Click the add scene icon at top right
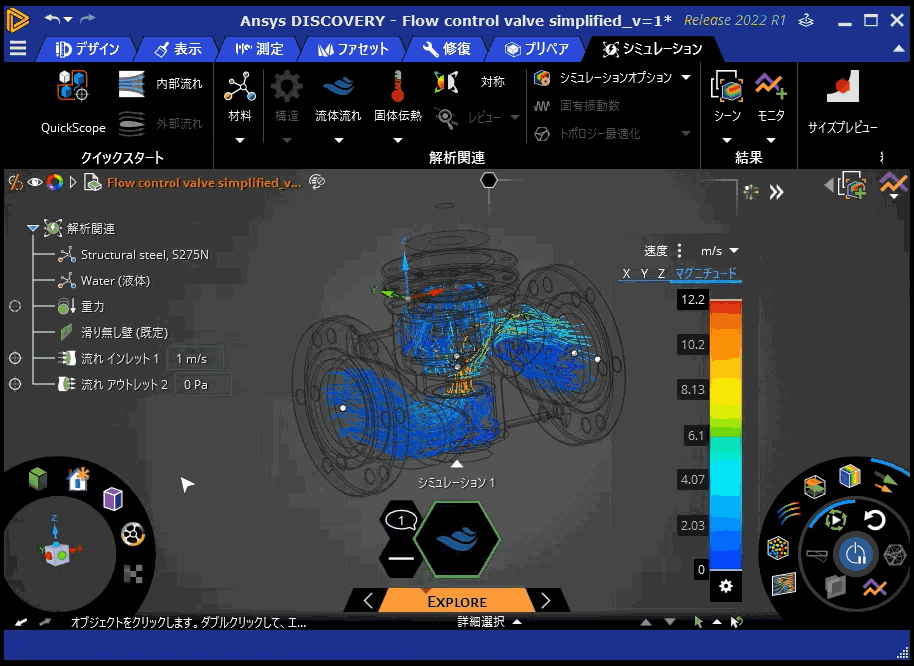 click(852, 185)
